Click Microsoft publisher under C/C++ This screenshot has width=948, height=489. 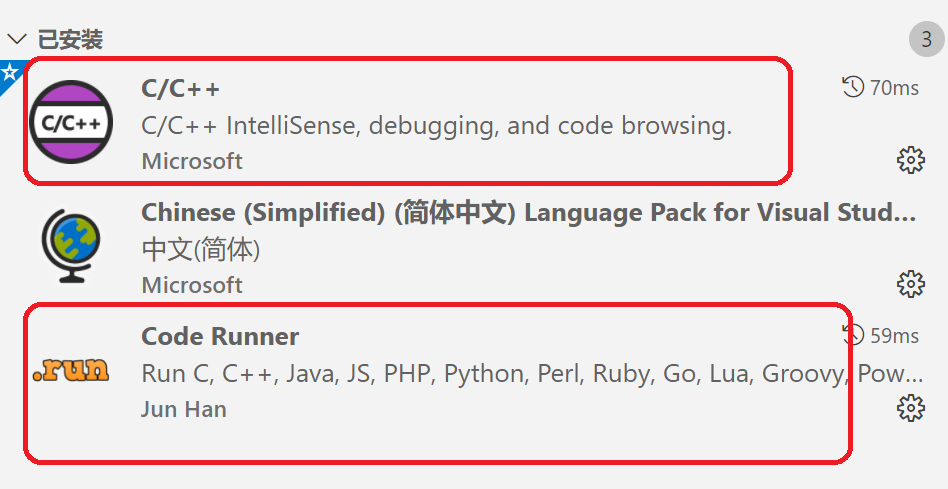[192, 161]
